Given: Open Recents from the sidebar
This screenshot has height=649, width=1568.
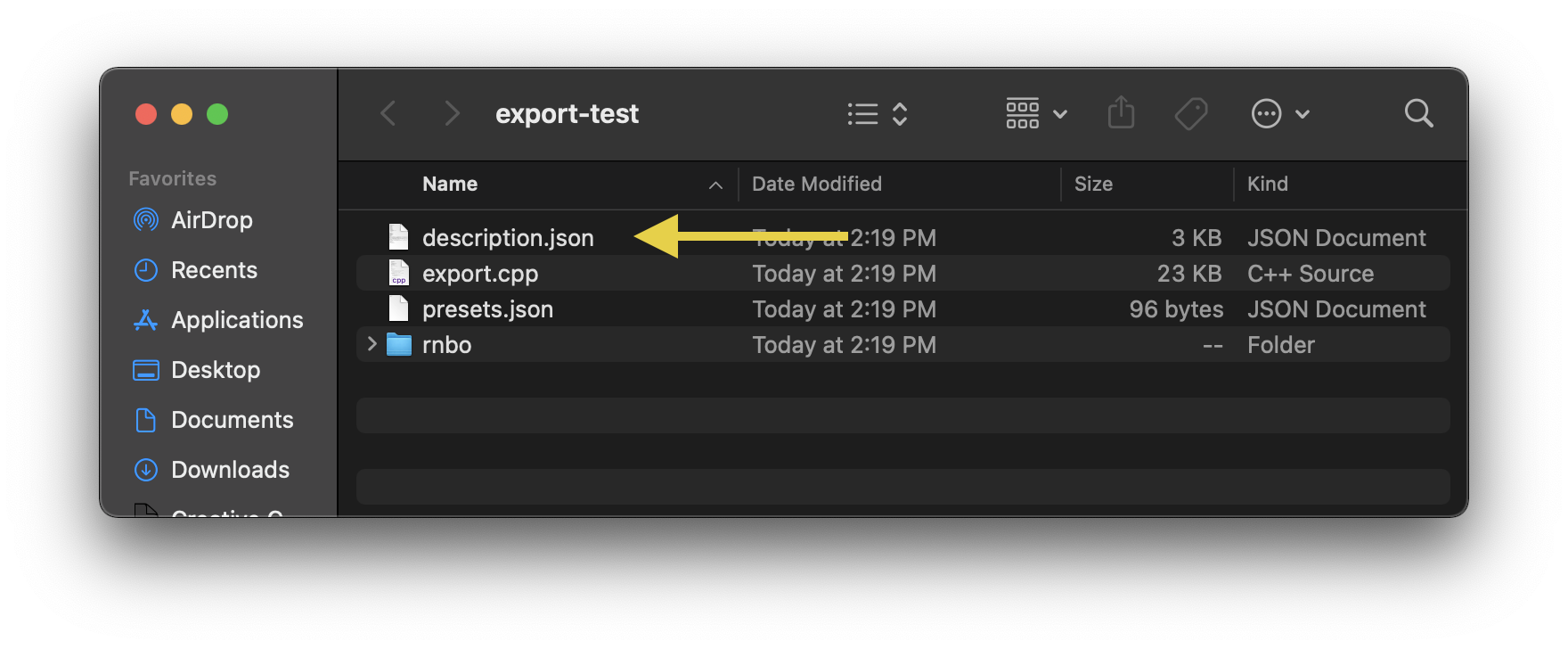Looking at the screenshot, I should [x=214, y=270].
